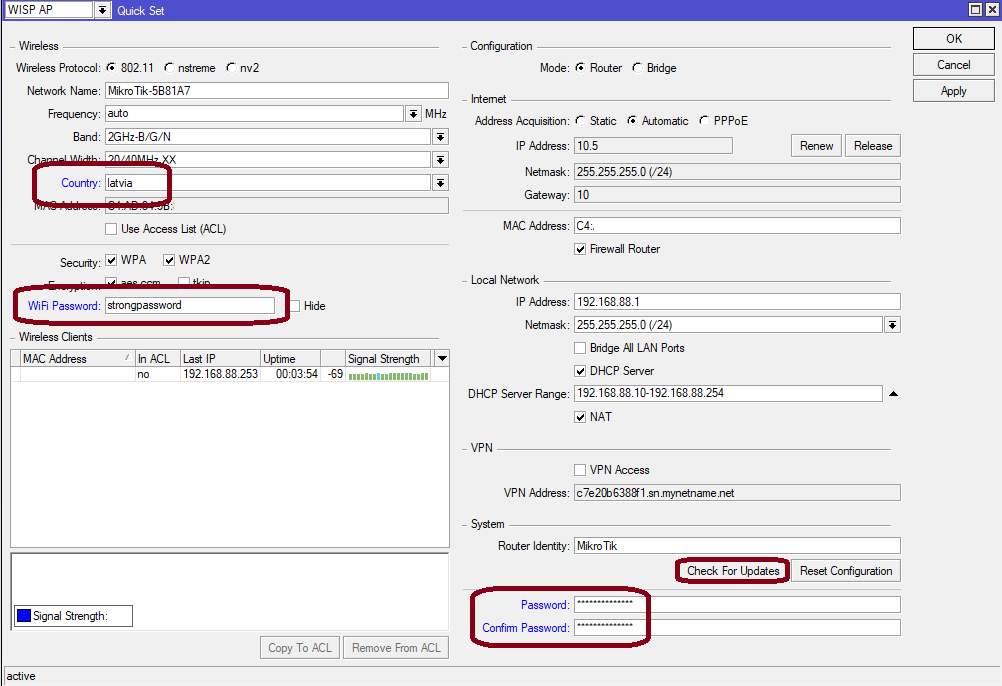Image resolution: width=1002 pixels, height=686 pixels.
Task: Open the WISP AP mode dropdown
Action: coord(102,10)
